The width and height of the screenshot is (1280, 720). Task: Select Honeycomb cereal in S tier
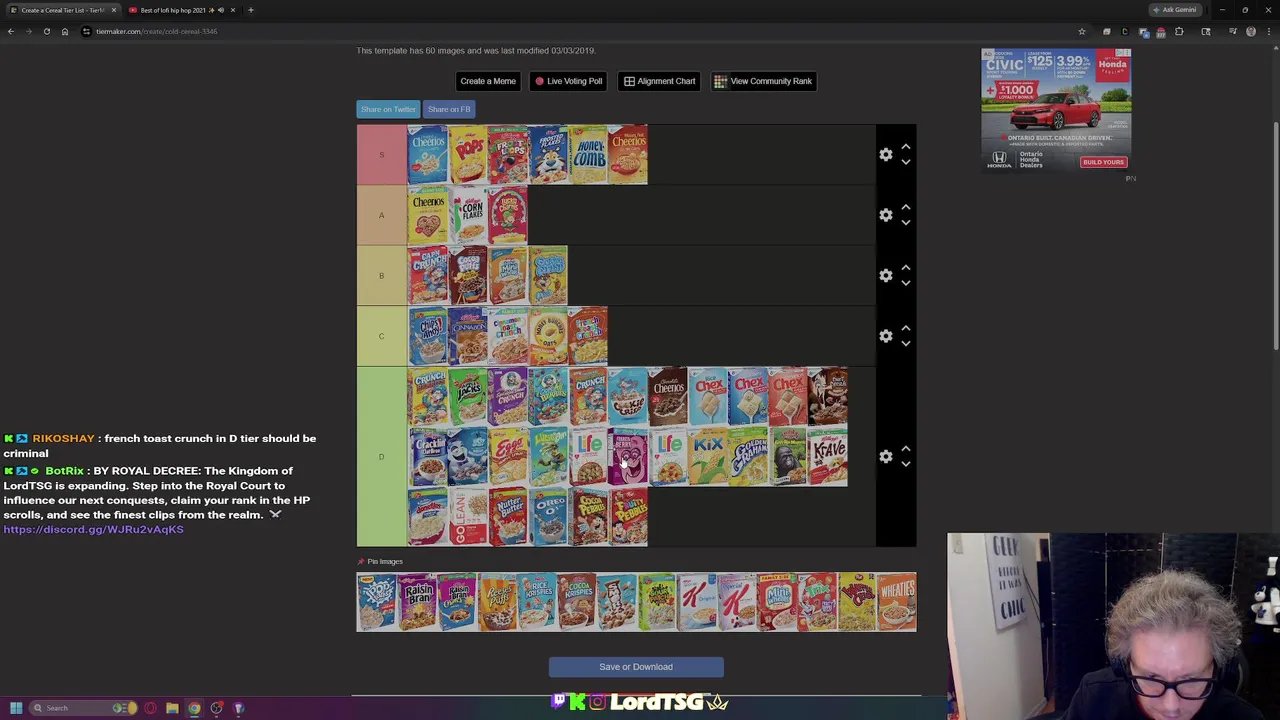point(587,155)
